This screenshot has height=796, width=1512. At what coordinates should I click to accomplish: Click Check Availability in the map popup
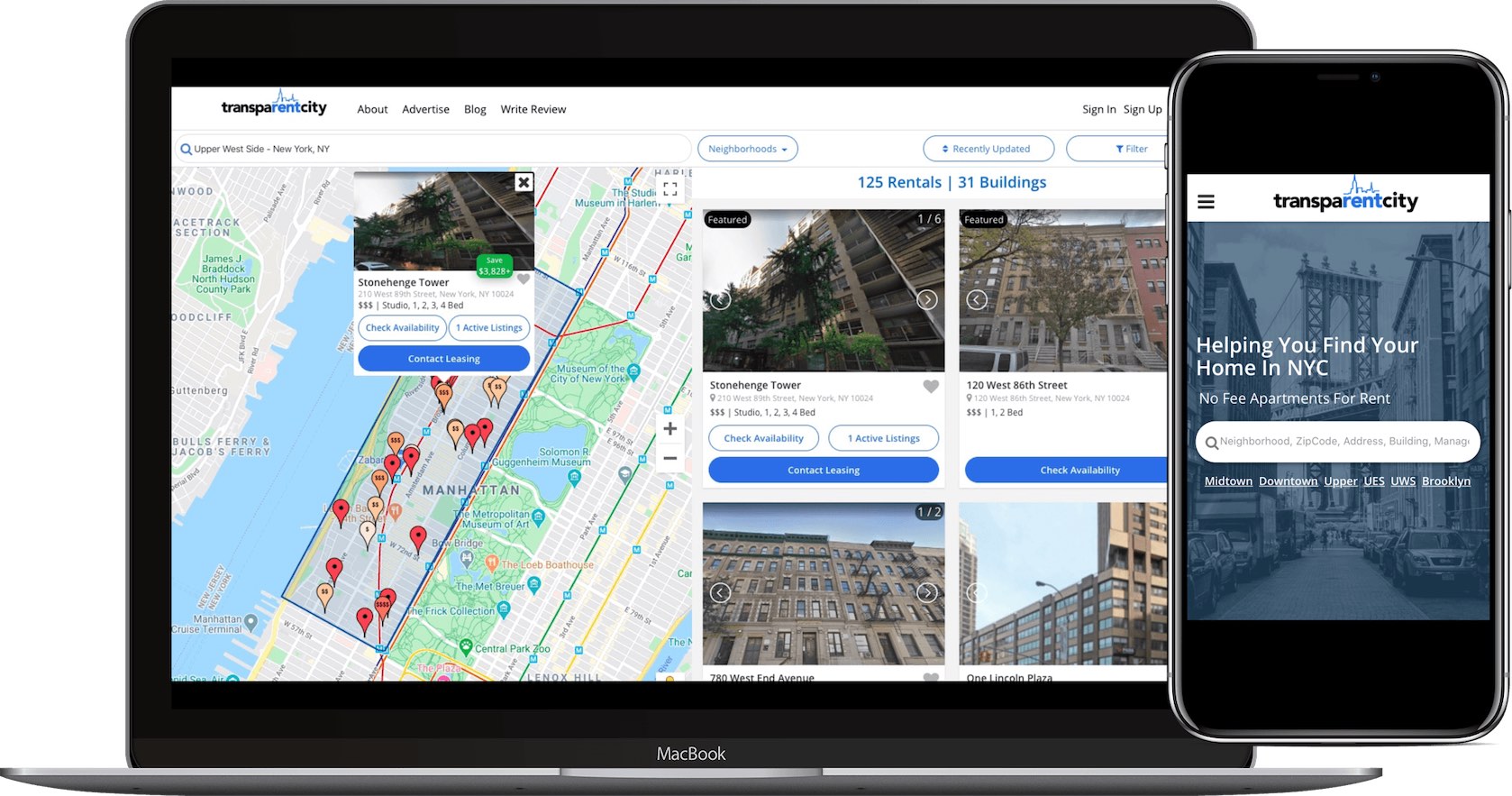tap(402, 328)
